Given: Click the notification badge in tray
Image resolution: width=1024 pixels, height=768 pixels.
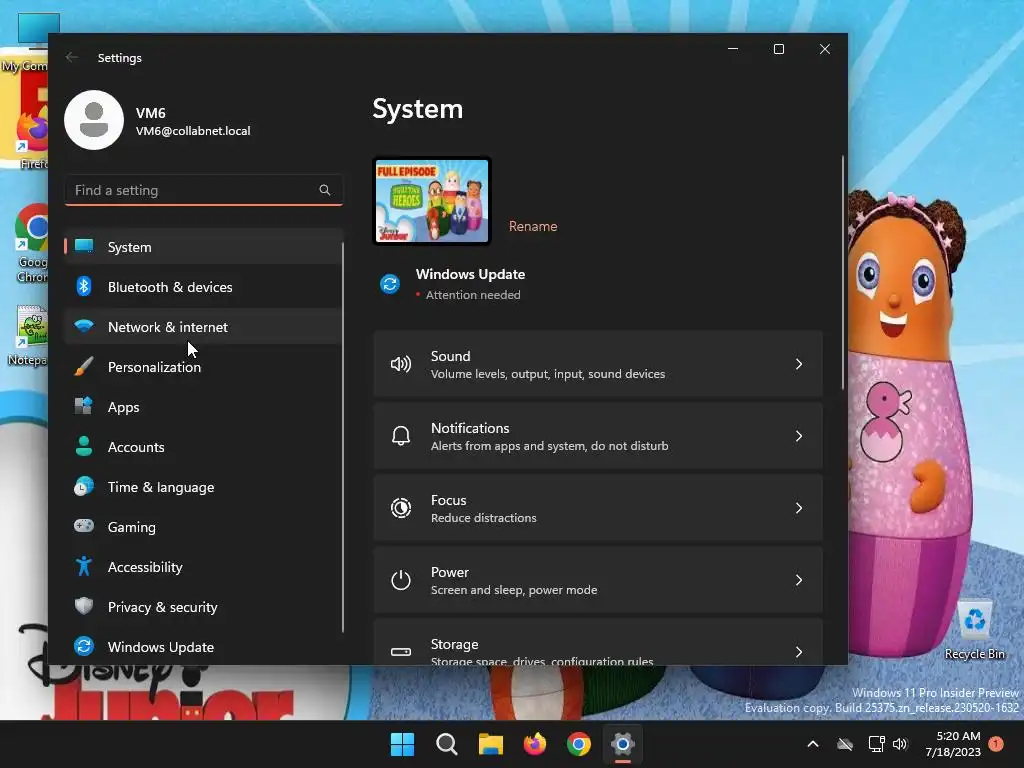Looking at the screenshot, I should 996,744.
